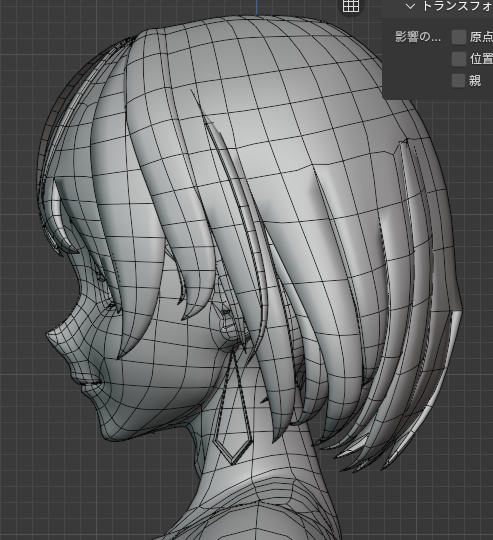Toggle the grid view icon at top
Viewport: 493px width, 540px height.
pos(351,5)
